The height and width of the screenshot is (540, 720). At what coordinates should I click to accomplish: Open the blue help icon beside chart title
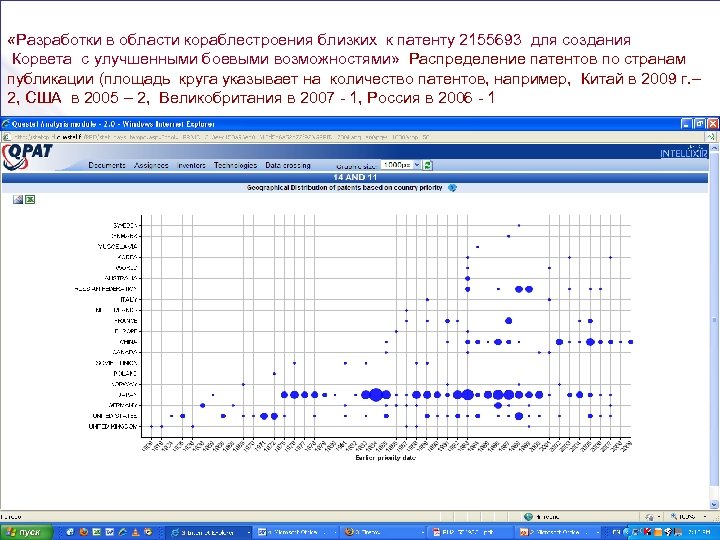[452, 188]
